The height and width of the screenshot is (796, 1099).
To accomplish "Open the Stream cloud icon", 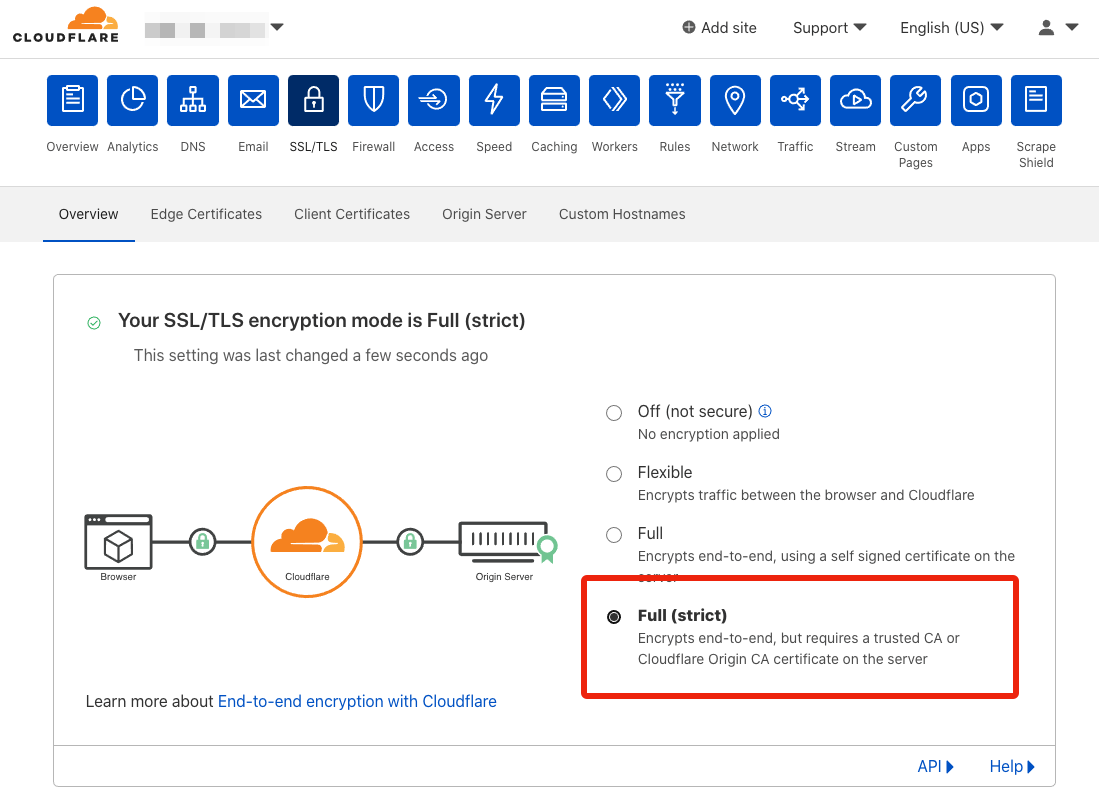I will tap(855, 100).
